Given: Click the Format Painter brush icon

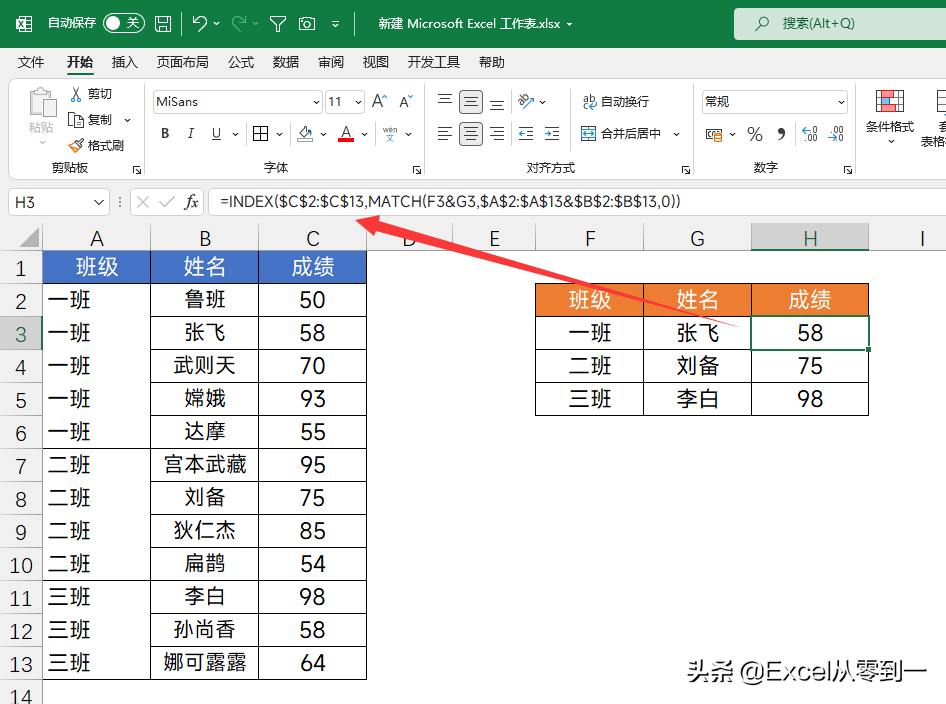Looking at the screenshot, I should 76,145.
